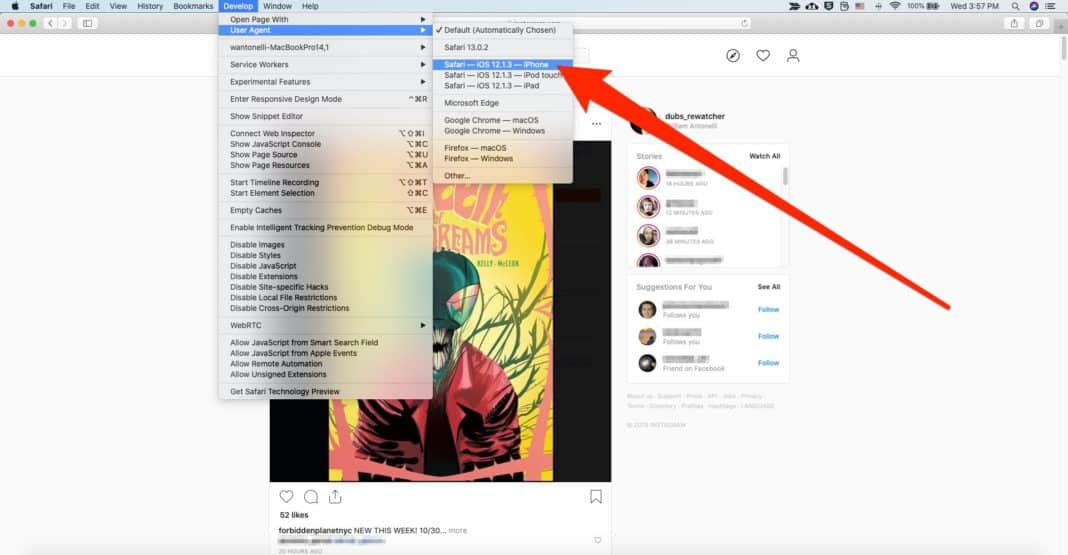Open the History menu
1068x555 pixels.
coord(150,6)
